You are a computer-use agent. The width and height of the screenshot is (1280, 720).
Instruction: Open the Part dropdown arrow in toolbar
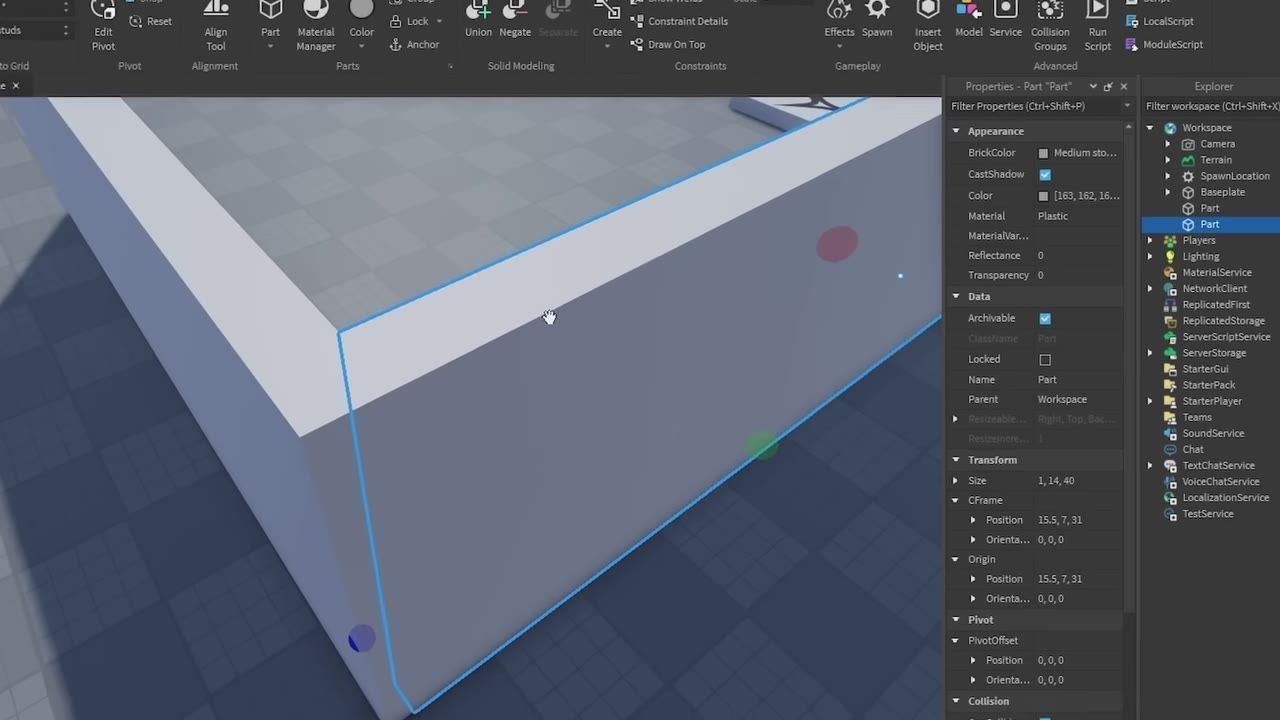click(x=271, y=46)
